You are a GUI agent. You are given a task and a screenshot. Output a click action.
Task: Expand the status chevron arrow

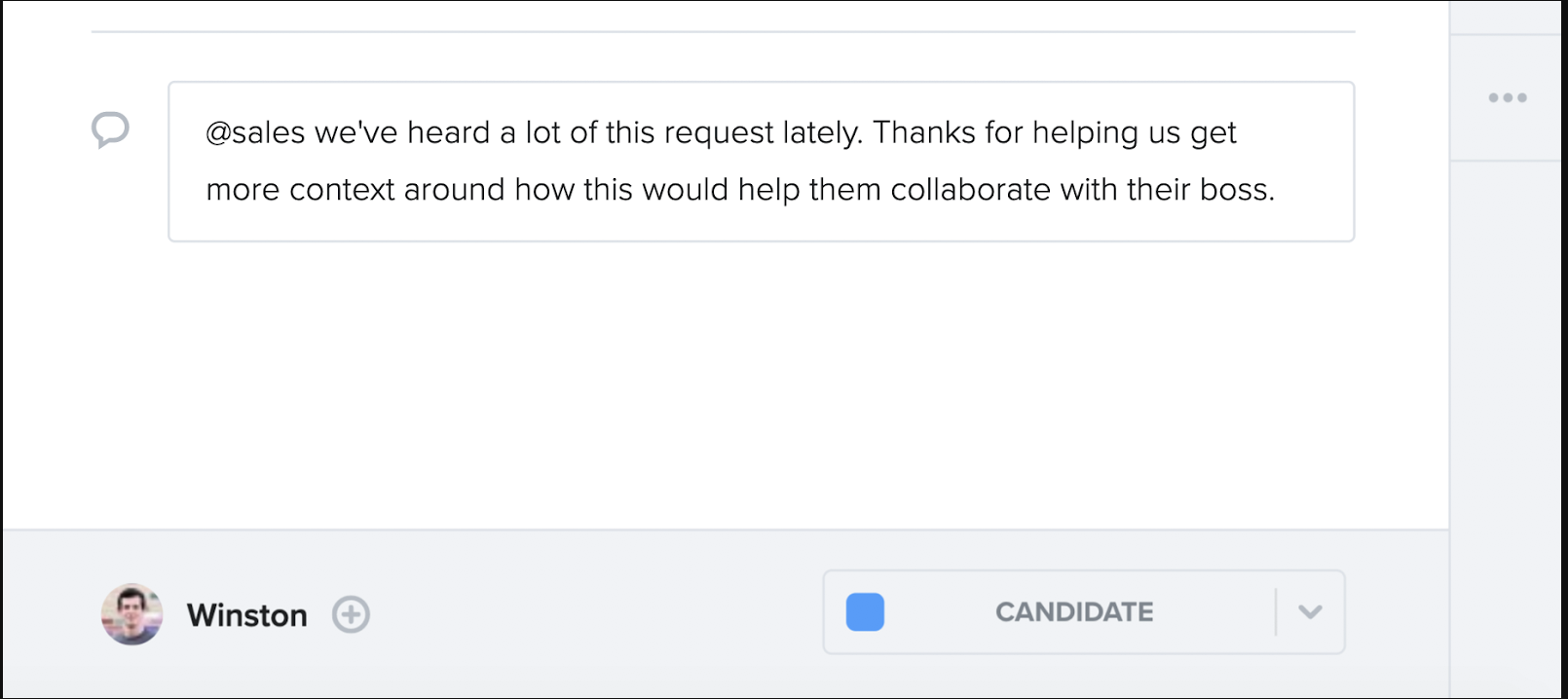[x=1310, y=612]
